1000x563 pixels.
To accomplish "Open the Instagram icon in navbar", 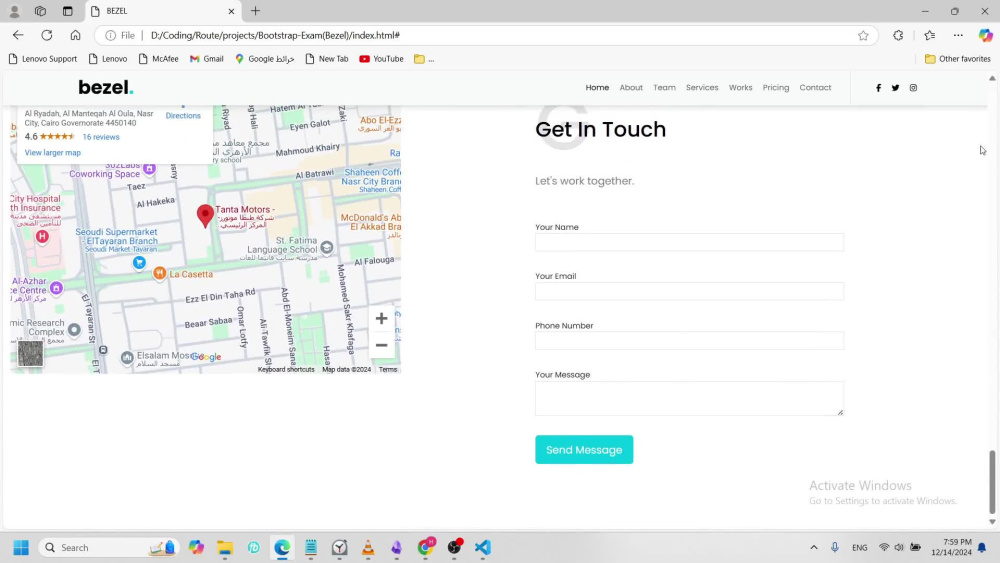I will pyautogui.click(x=913, y=88).
